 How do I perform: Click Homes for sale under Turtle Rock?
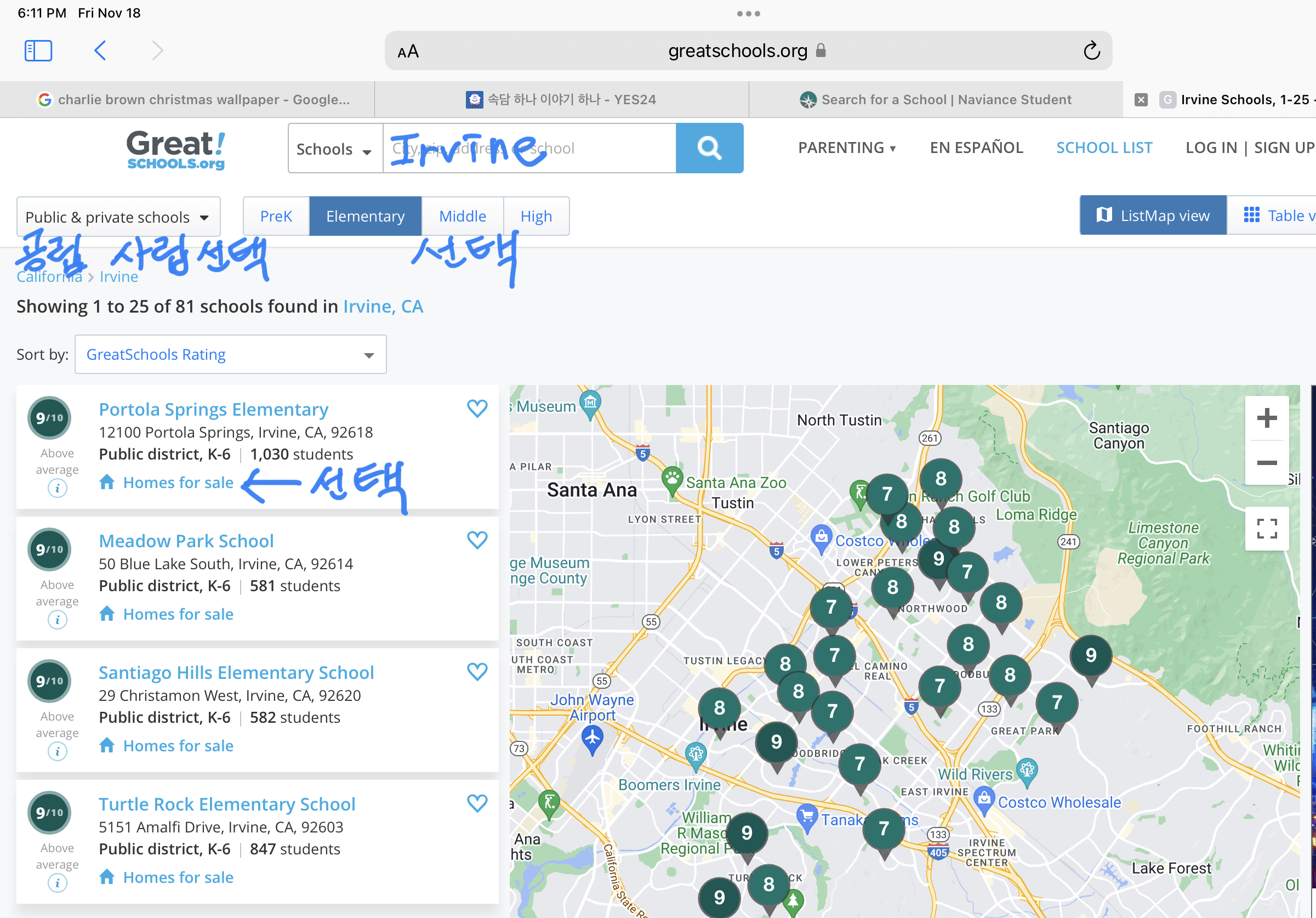(167, 877)
